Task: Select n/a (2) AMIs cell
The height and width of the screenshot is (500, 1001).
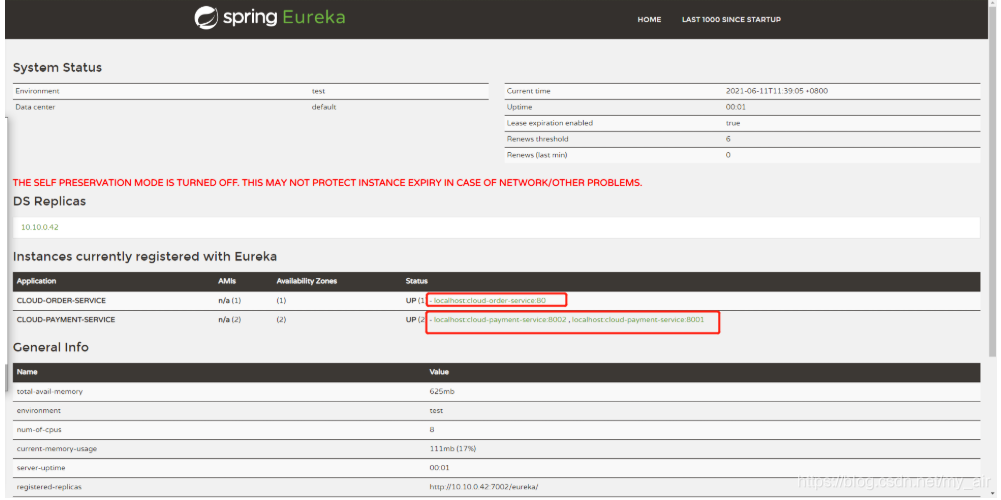Action: [x=230, y=319]
